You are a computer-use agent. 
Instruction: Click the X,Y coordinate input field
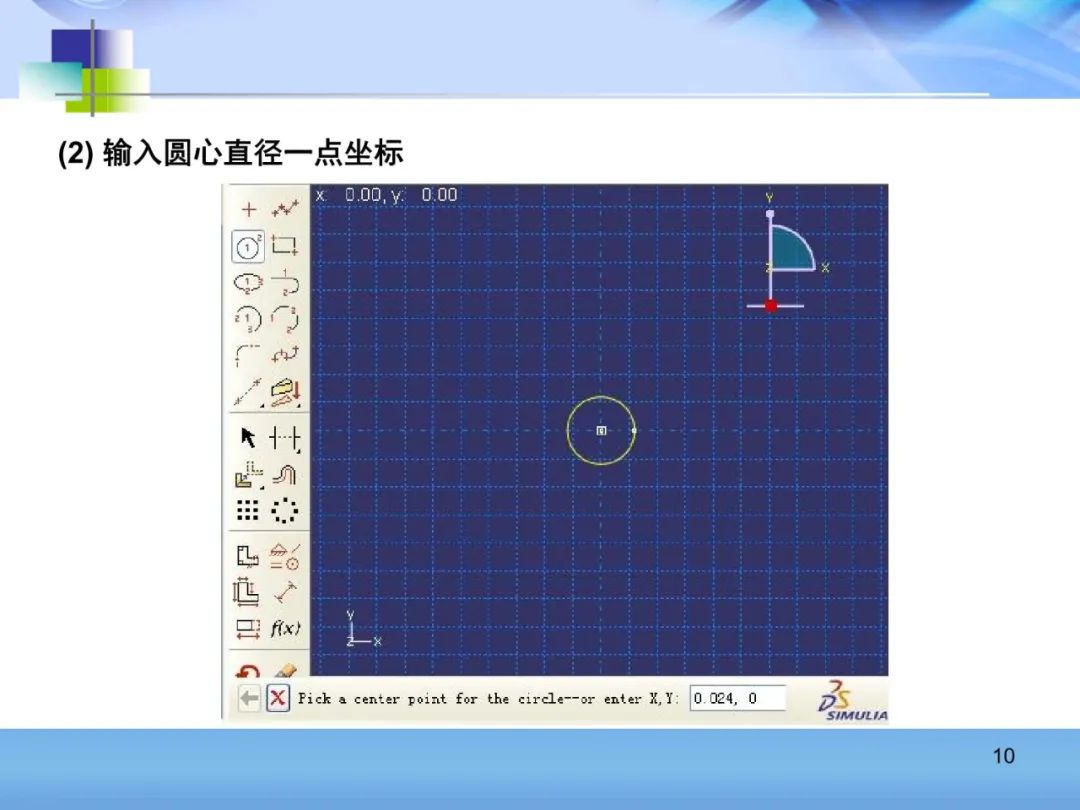coord(738,698)
